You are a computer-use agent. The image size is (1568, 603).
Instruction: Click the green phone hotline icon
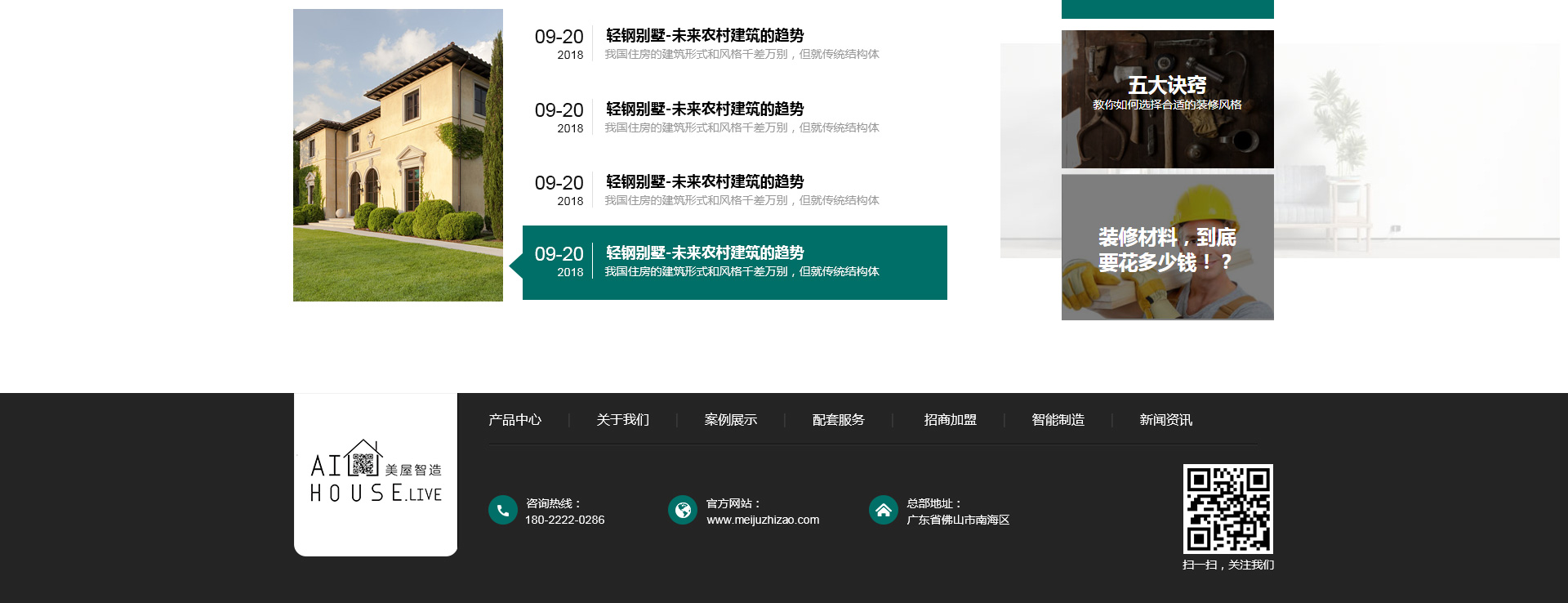[502, 510]
